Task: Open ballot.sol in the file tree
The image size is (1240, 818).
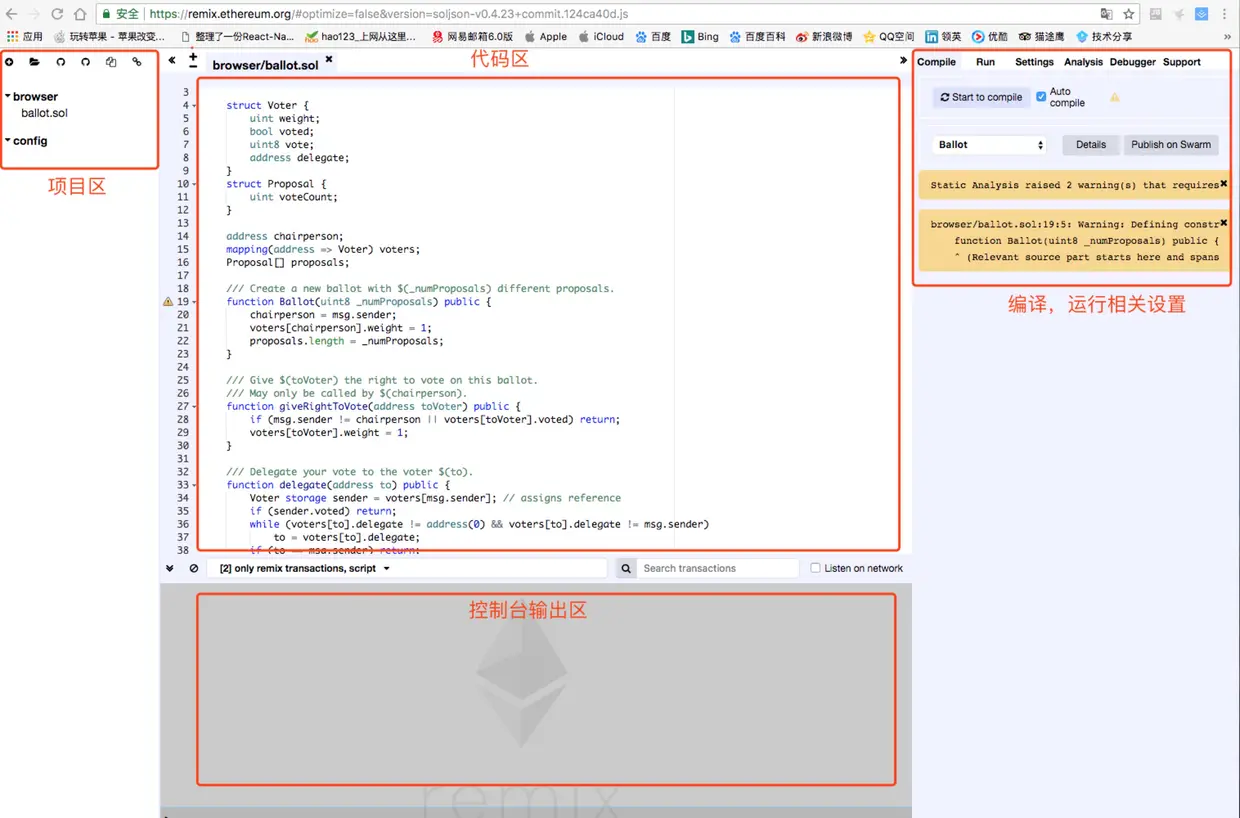Action: [x=44, y=113]
